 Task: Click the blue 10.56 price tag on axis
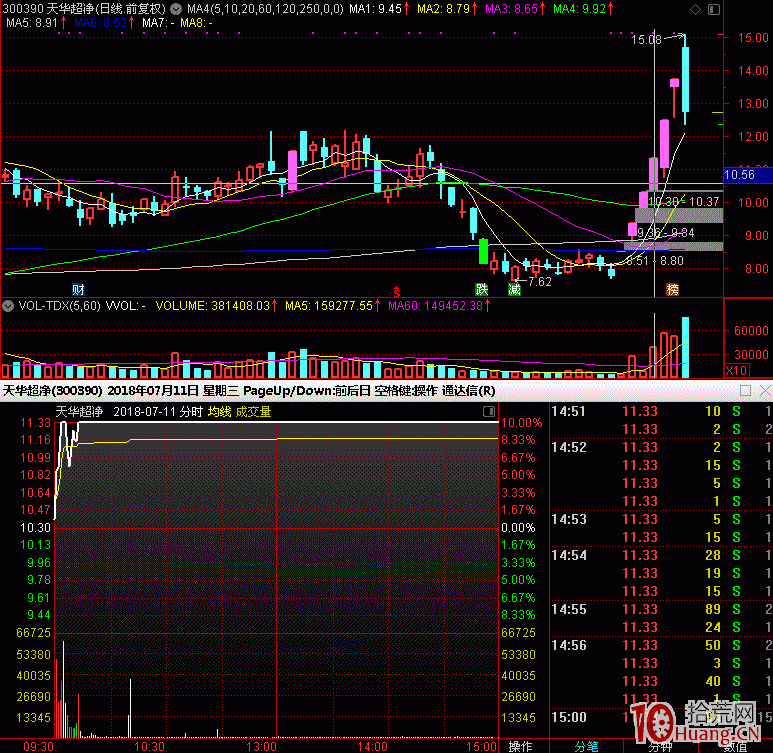click(747, 175)
